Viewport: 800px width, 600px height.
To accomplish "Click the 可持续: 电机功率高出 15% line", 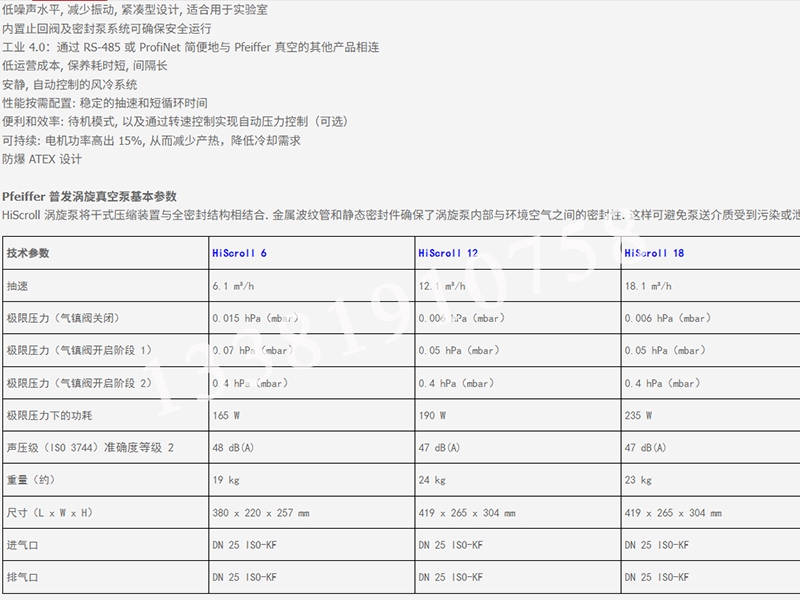I will [152, 140].
